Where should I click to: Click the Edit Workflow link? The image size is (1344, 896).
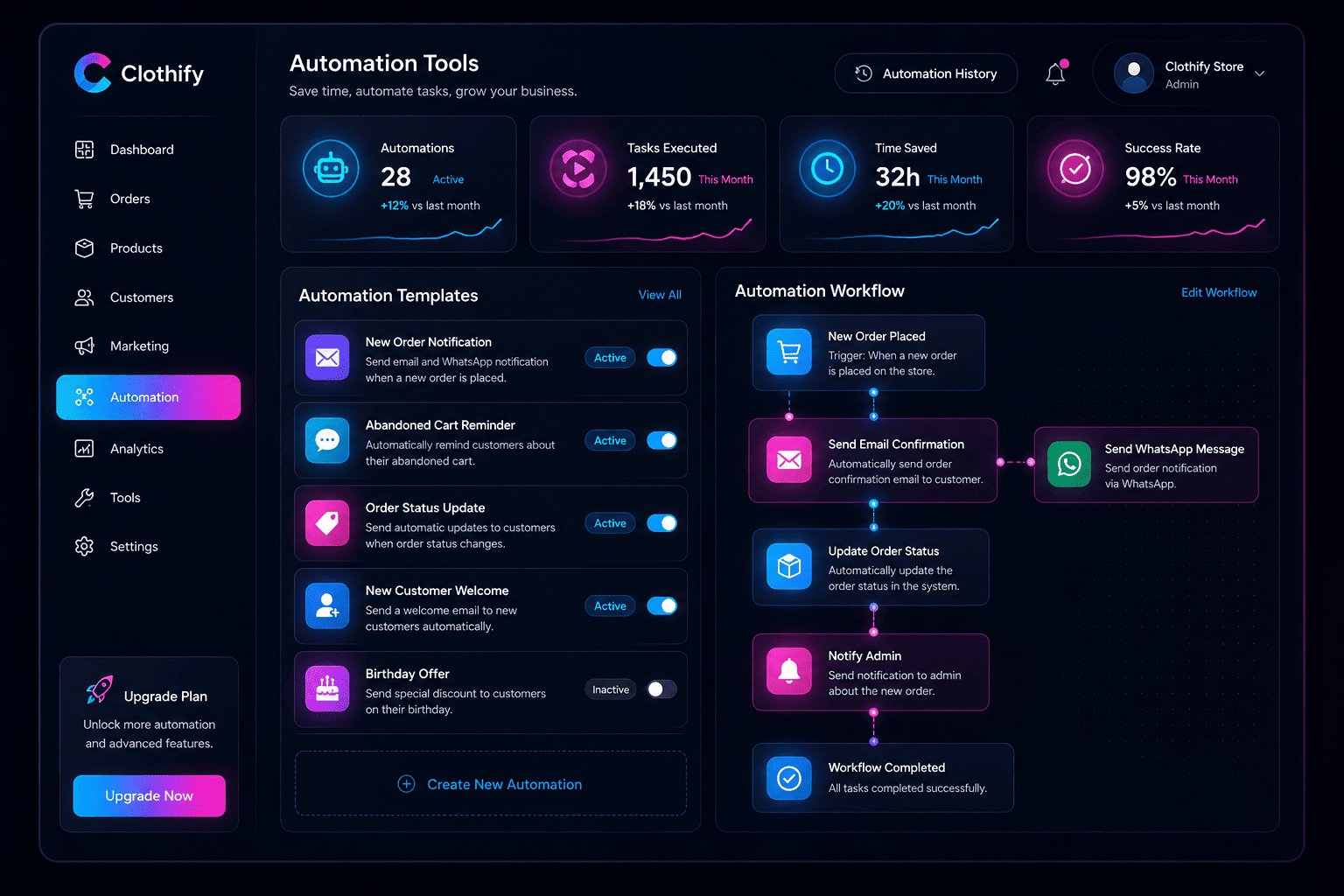(x=1219, y=292)
